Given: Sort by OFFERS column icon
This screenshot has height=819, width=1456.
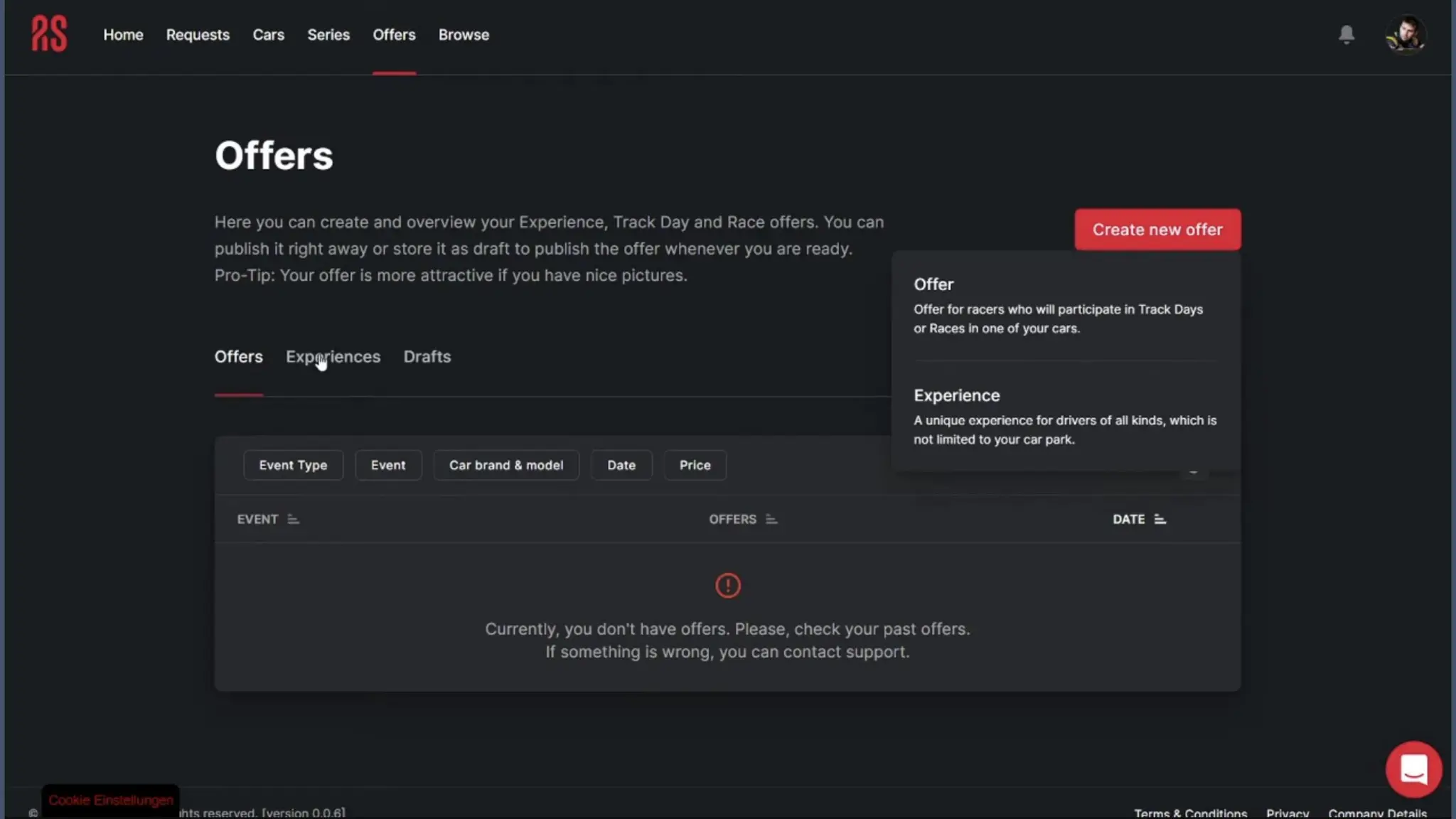Looking at the screenshot, I should [x=771, y=520].
